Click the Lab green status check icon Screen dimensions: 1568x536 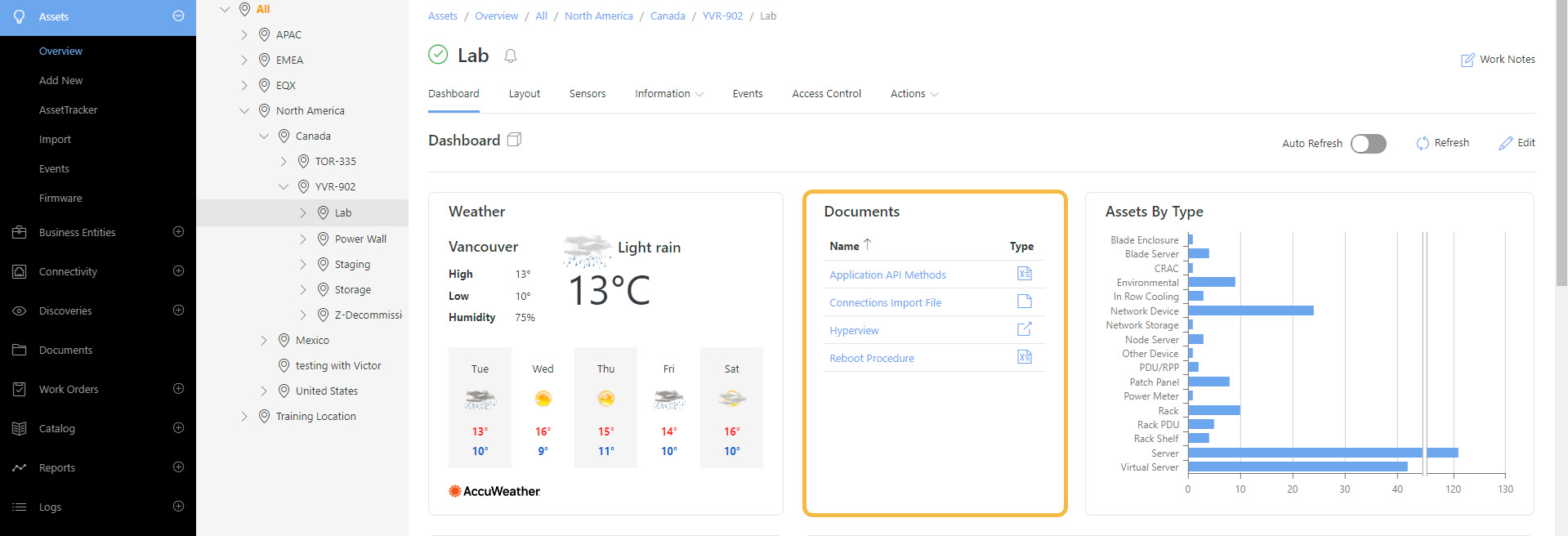(438, 55)
